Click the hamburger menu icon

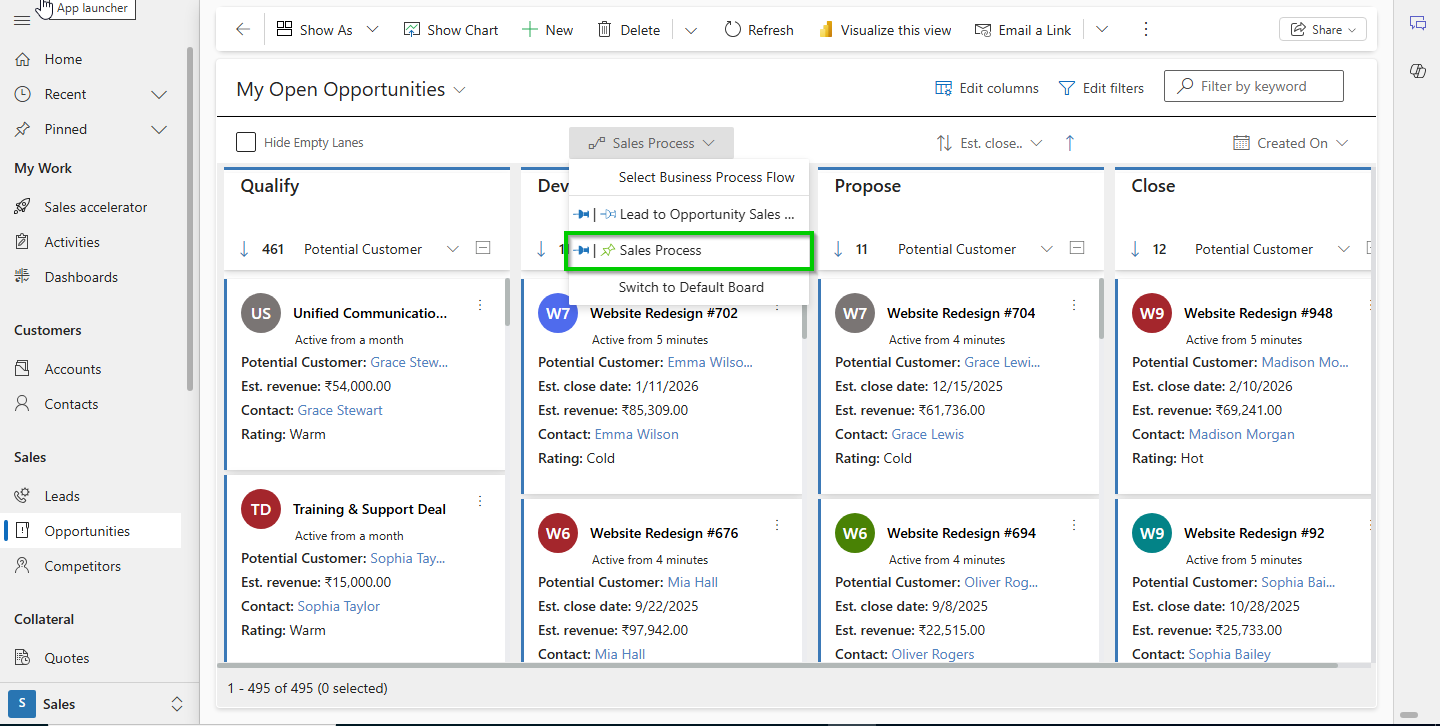pos(22,21)
